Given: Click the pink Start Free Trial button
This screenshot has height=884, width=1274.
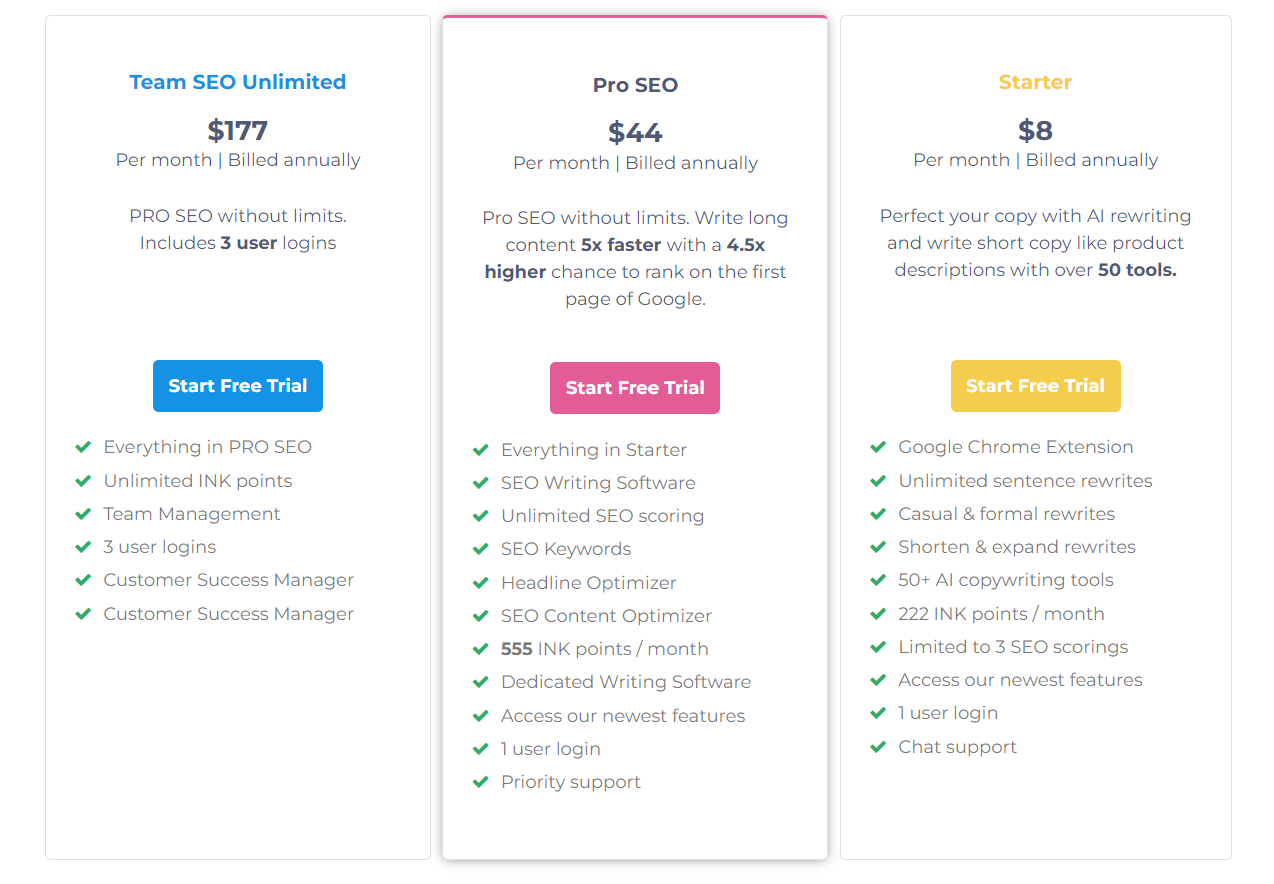Looking at the screenshot, I should pyautogui.click(x=635, y=388).
